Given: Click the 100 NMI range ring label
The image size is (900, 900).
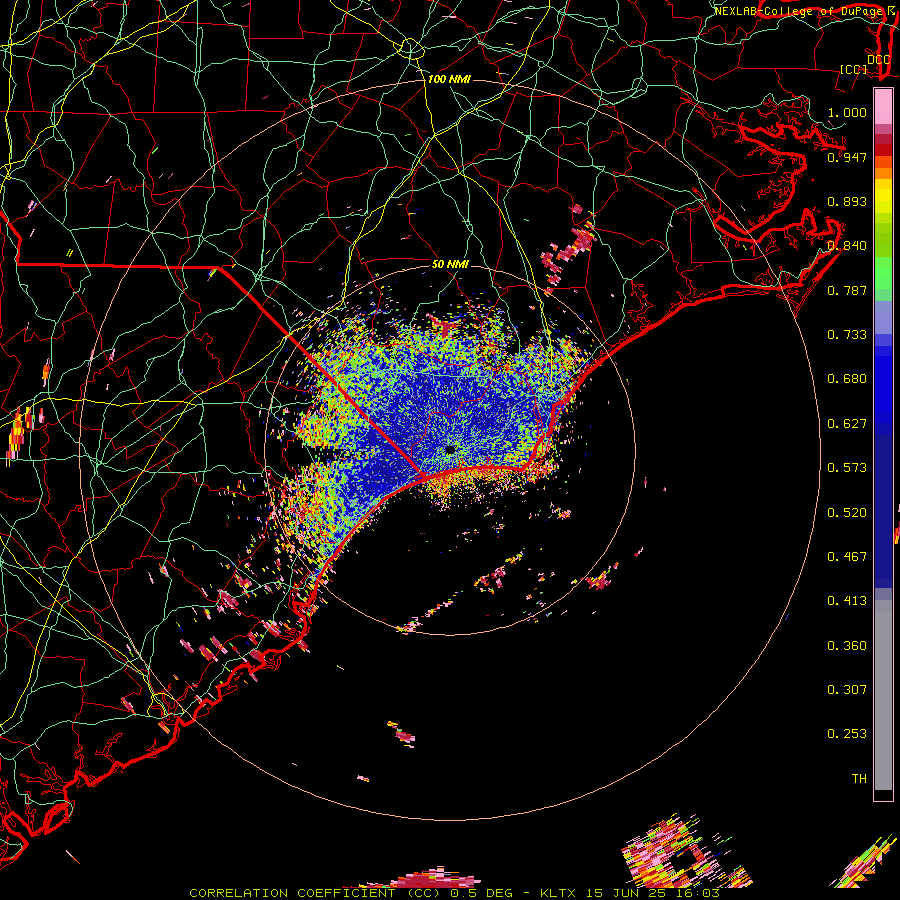Looking at the screenshot, I should 449,79.
